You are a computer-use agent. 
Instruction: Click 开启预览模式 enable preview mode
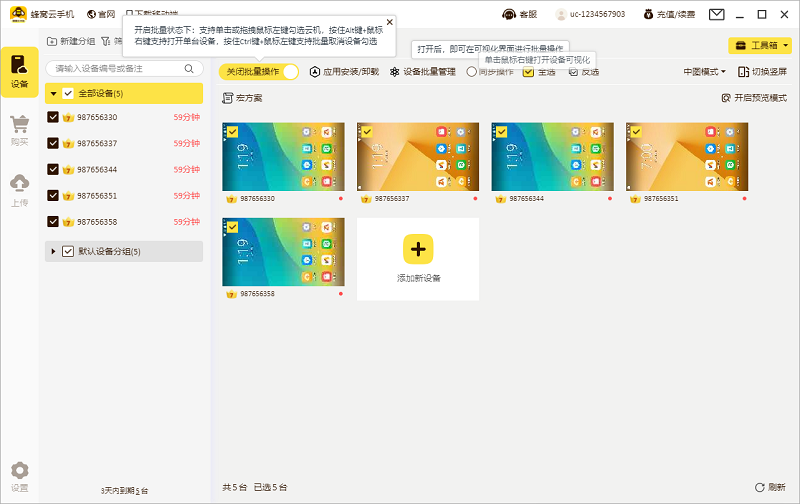point(754,98)
